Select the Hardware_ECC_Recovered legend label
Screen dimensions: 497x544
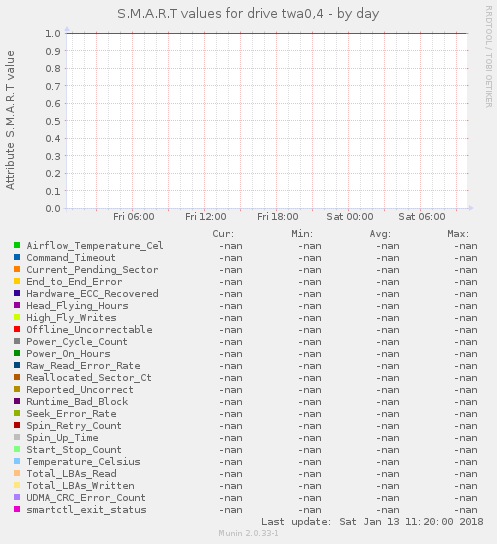click(x=92, y=294)
